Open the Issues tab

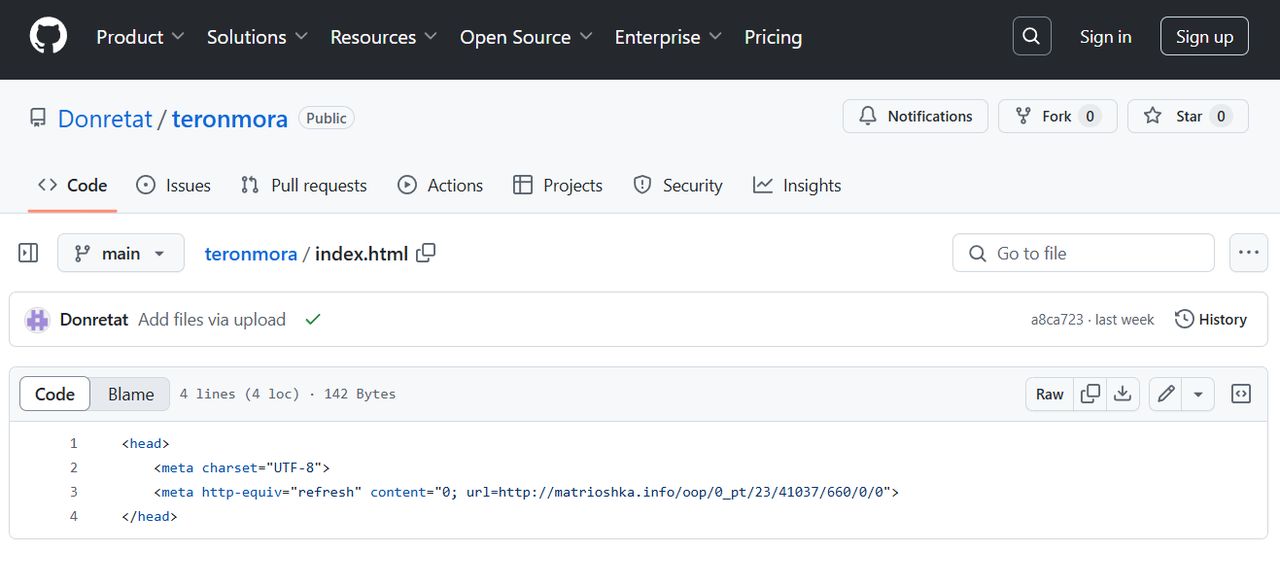(174, 185)
